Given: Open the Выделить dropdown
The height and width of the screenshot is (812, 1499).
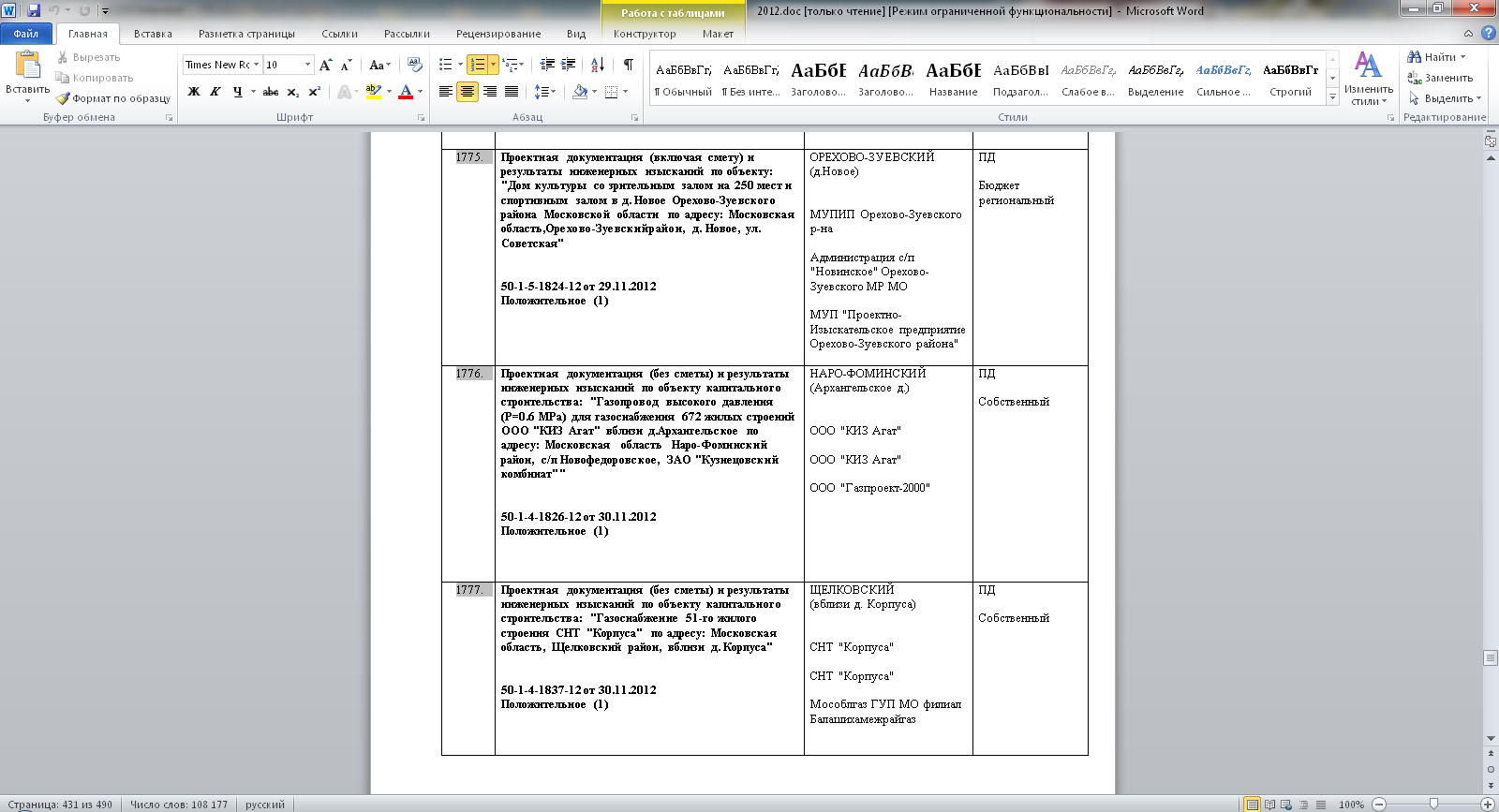Looking at the screenshot, I should click(x=1444, y=98).
